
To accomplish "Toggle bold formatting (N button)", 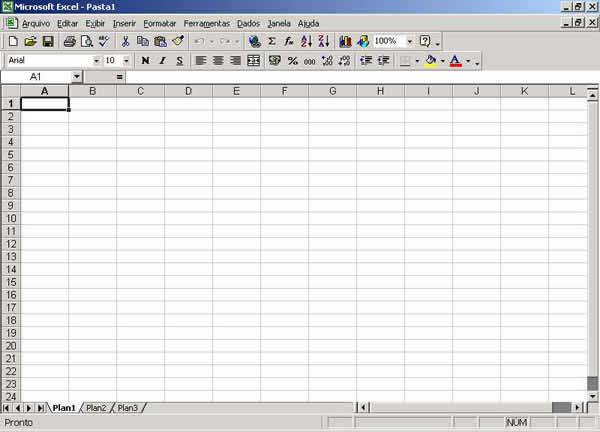I will [x=145, y=61].
